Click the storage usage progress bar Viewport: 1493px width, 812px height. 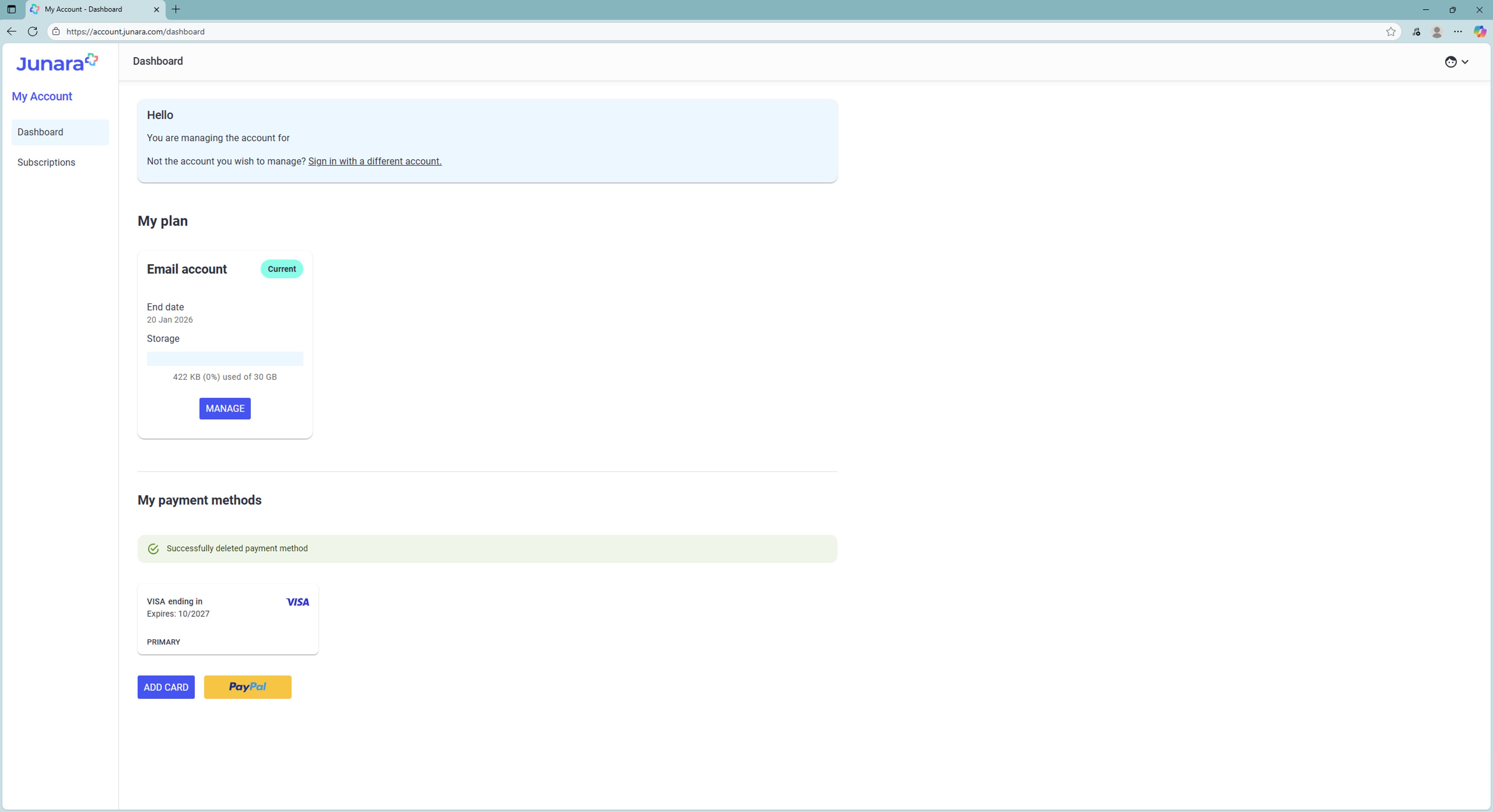coord(225,359)
